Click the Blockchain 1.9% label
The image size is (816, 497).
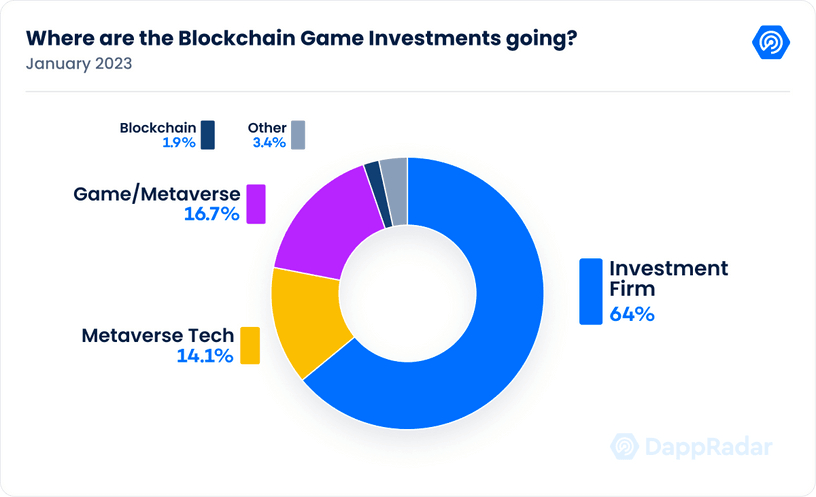point(158,135)
